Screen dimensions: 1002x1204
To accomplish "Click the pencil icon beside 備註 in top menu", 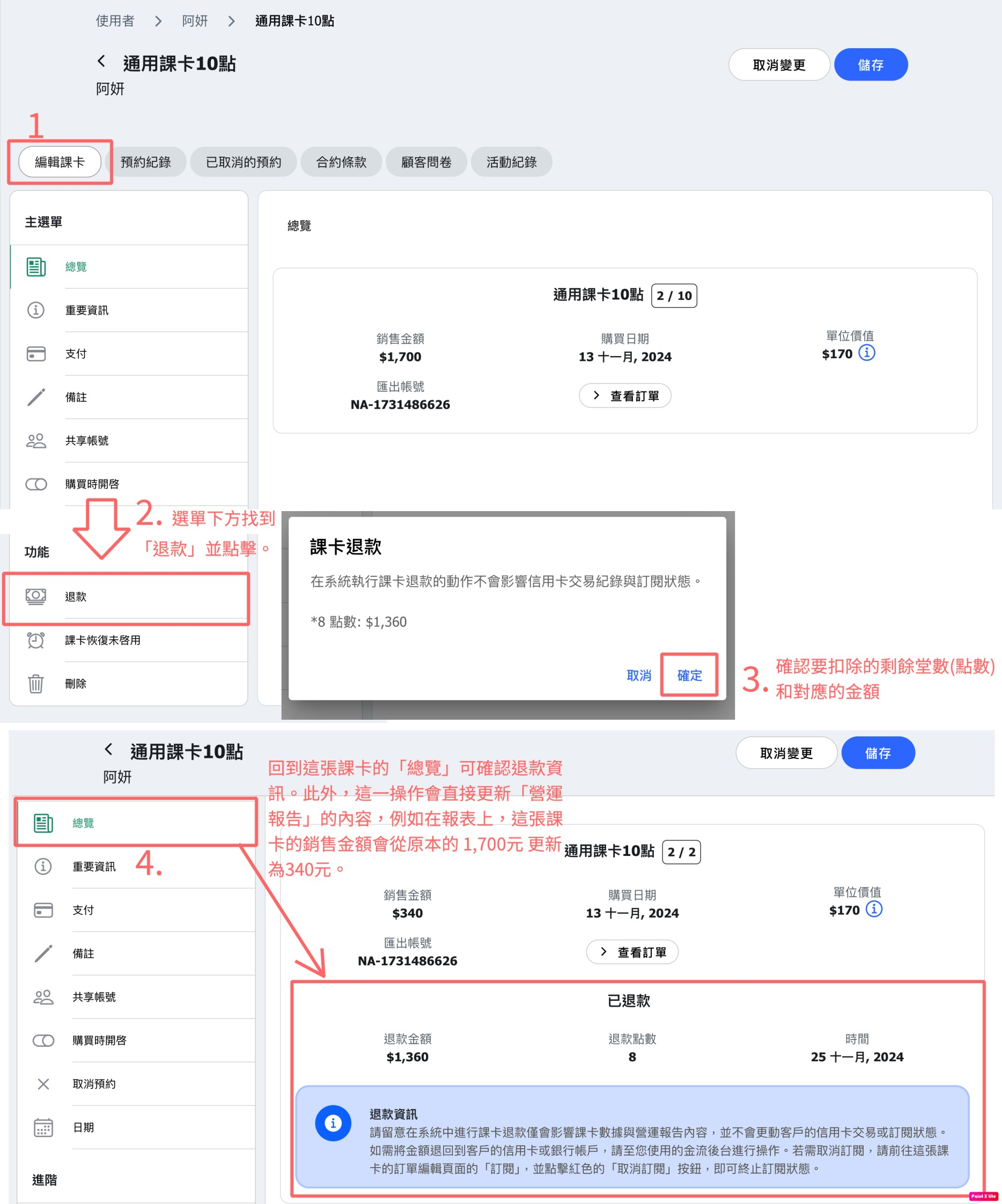I will (x=35, y=397).
